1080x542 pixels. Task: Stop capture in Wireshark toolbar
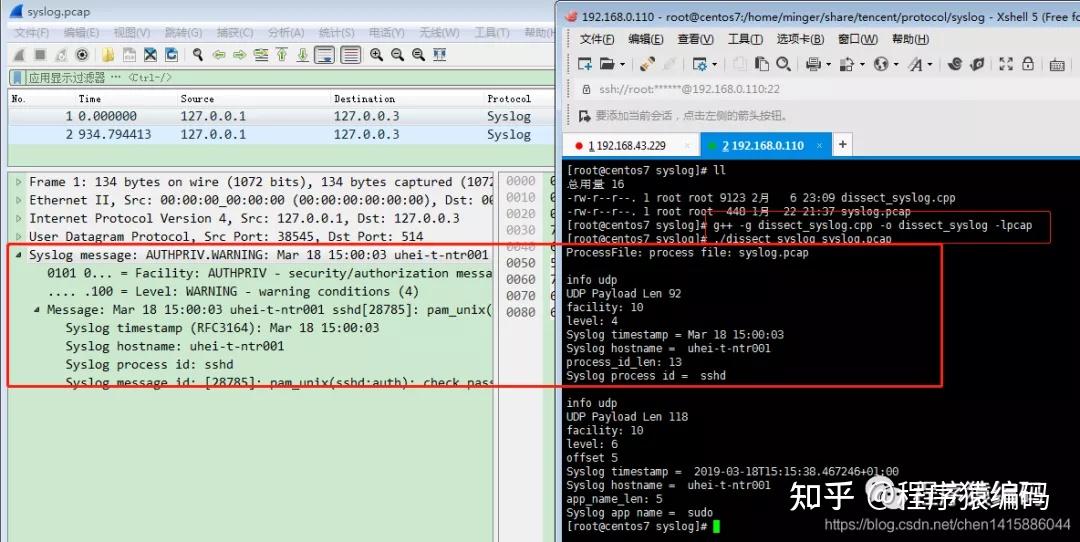coord(41,55)
